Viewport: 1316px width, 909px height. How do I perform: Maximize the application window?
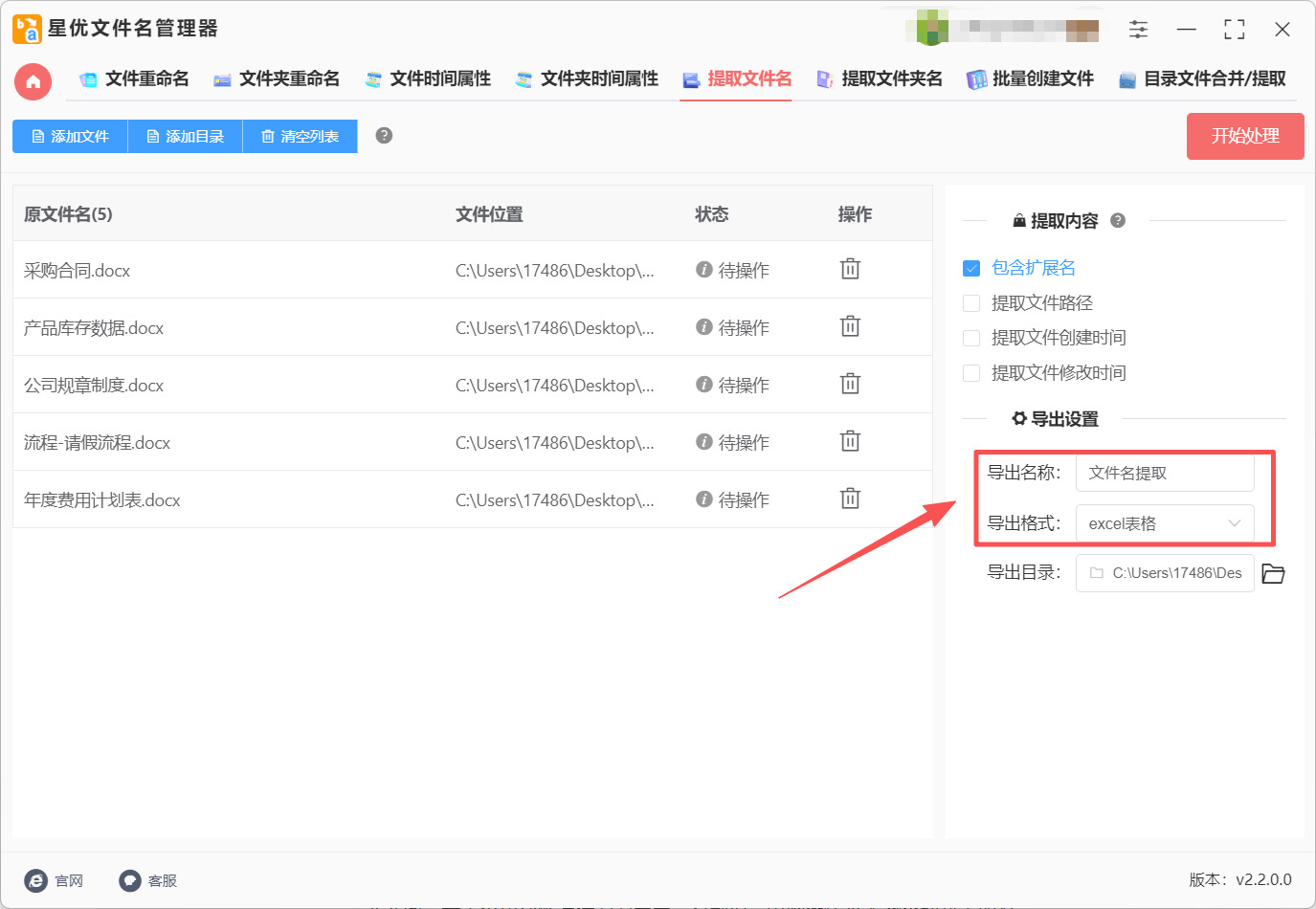(1235, 30)
